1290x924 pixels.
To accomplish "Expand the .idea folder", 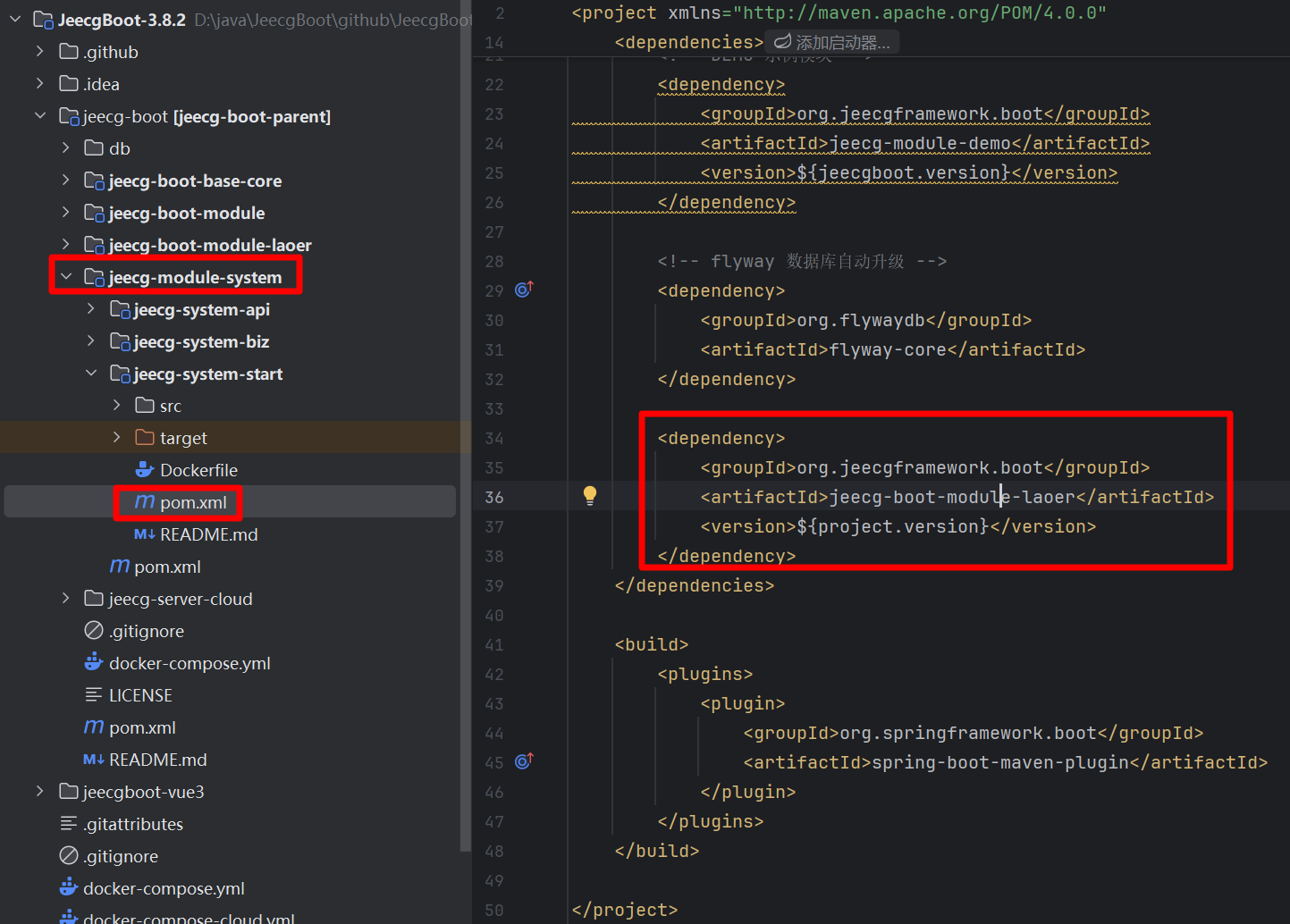I will coord(40,83).
